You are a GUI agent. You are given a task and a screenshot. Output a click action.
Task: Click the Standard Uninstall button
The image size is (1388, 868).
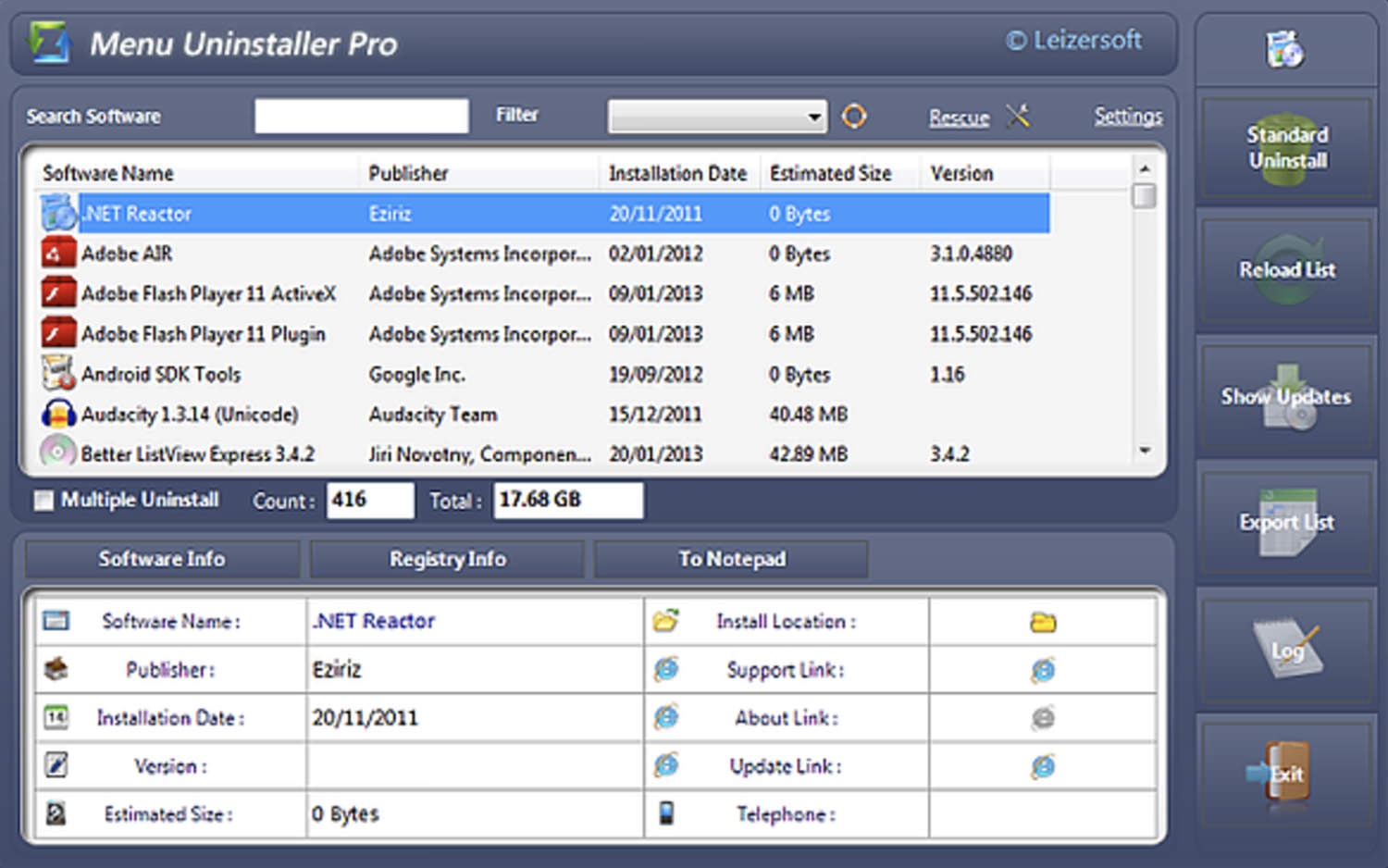(1286, 148)
